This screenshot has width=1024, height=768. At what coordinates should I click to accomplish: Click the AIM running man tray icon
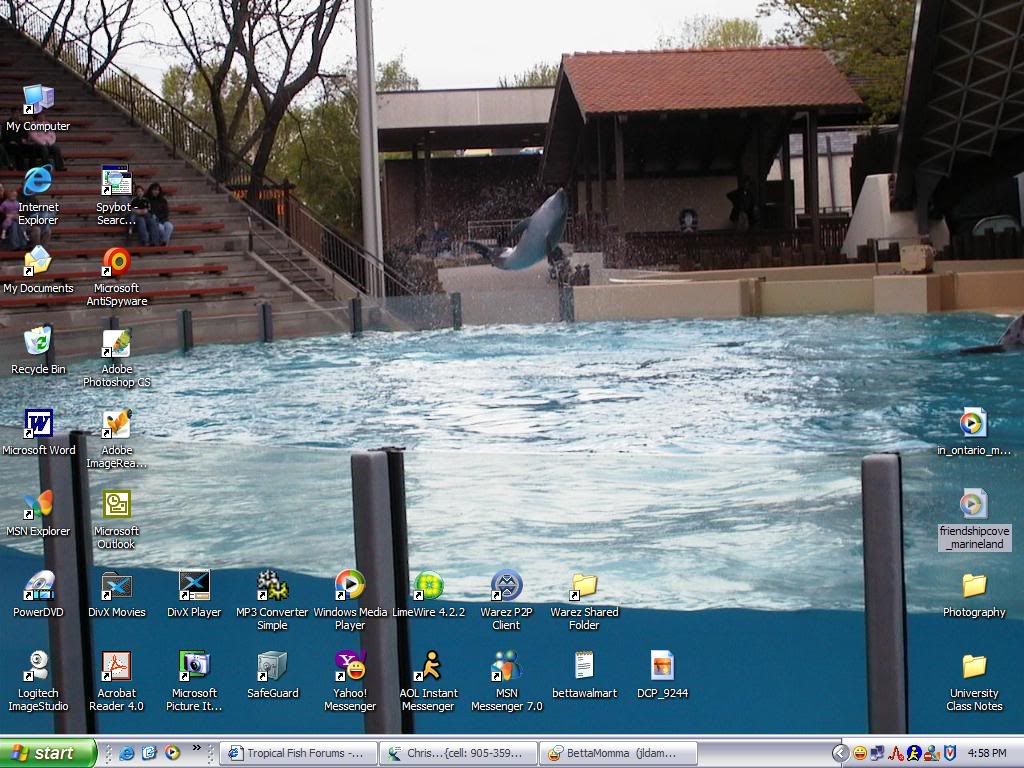pyautogui.click(x=914, y=754)
